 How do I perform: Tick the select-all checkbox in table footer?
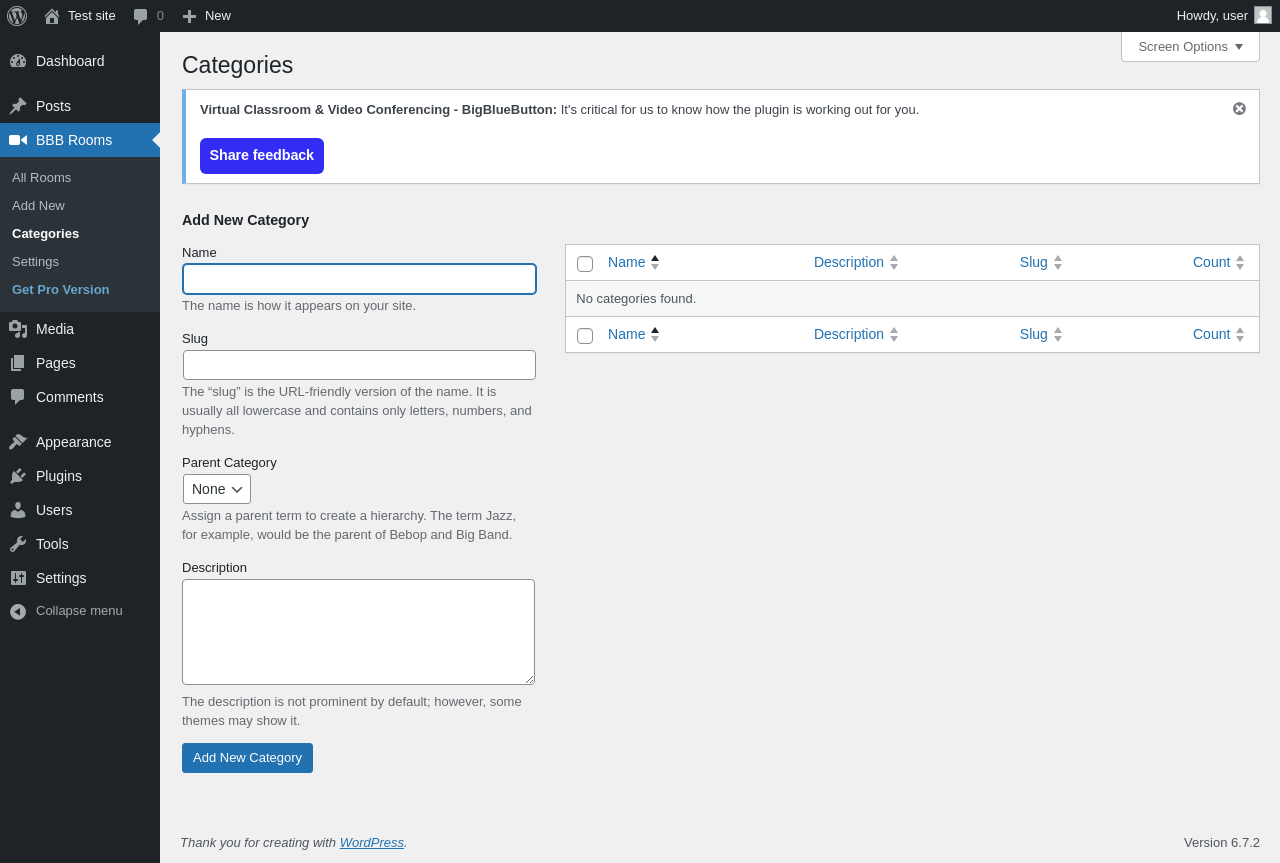[585, 336]
